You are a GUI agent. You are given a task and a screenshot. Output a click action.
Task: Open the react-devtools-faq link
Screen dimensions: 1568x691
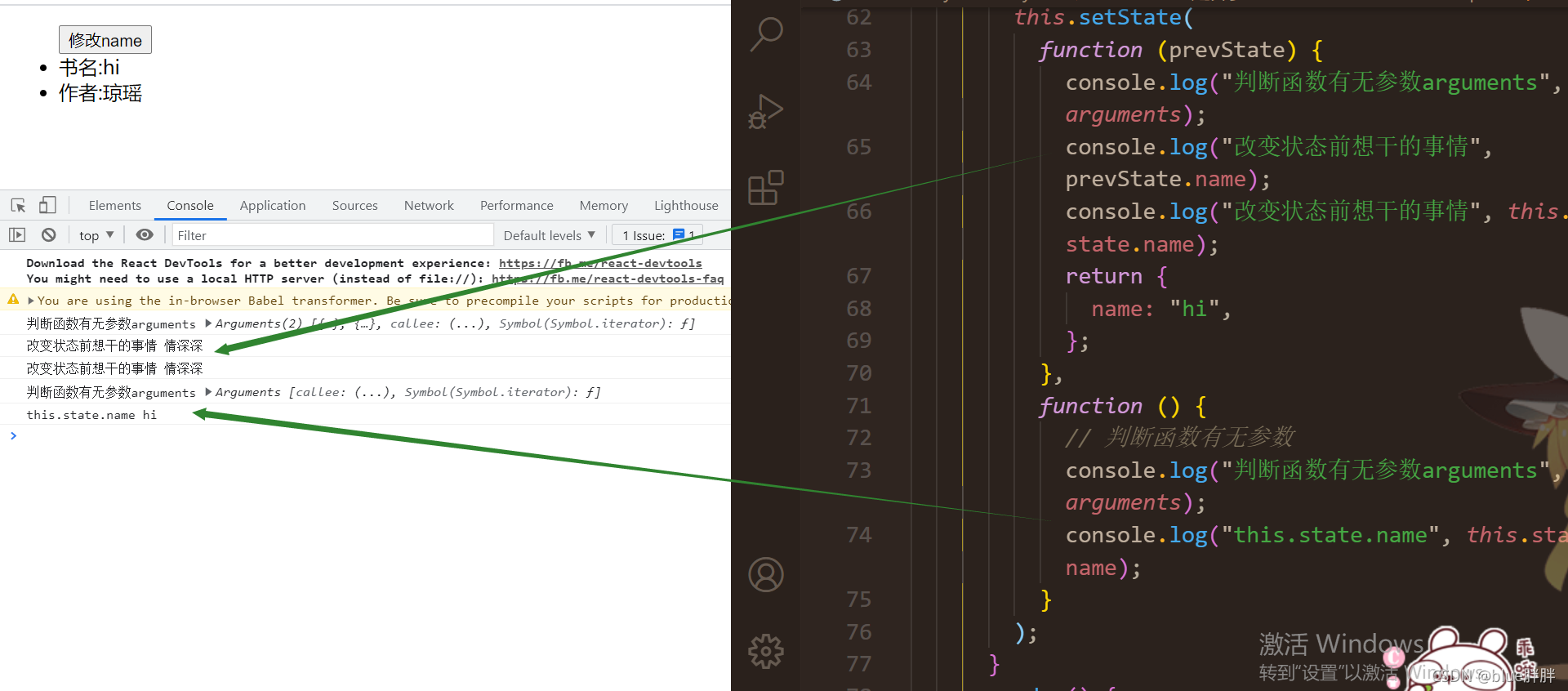pos(608,279)
